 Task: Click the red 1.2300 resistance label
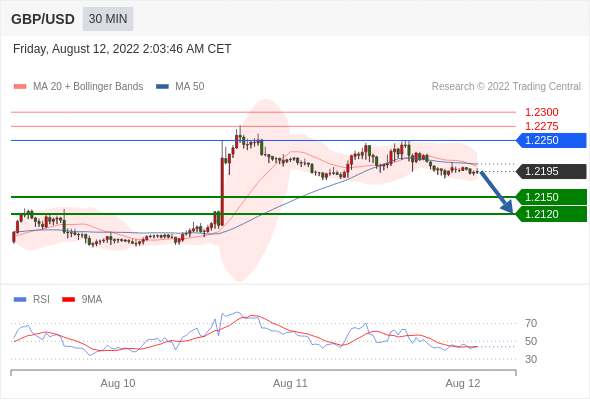coord(541,112)
